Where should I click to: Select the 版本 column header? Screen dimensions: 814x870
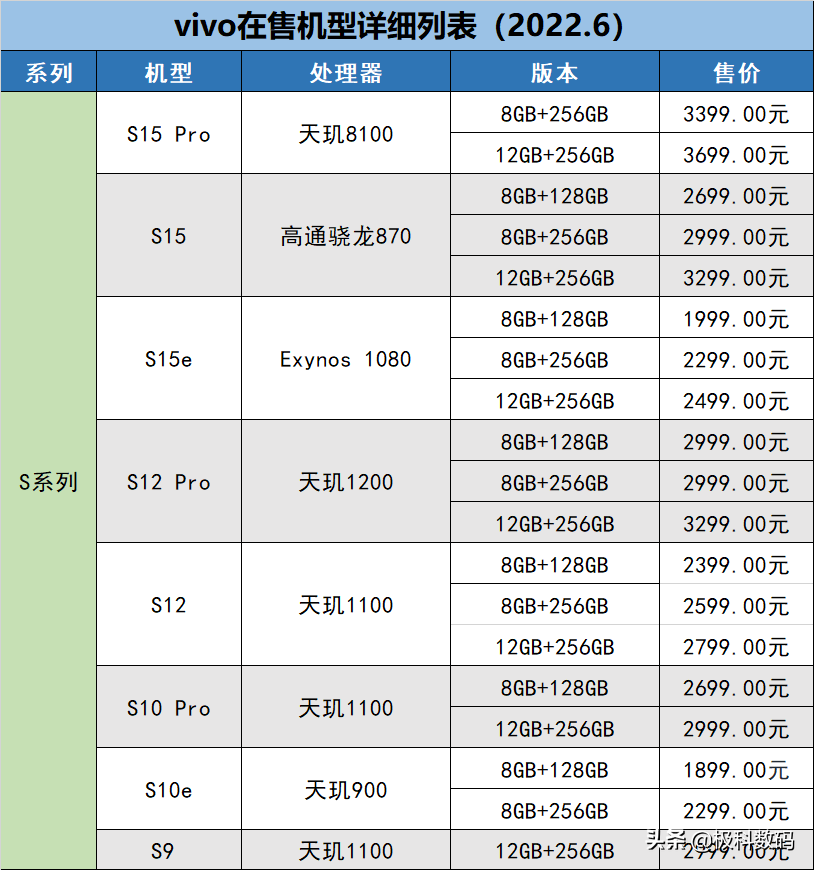point(555,72)
